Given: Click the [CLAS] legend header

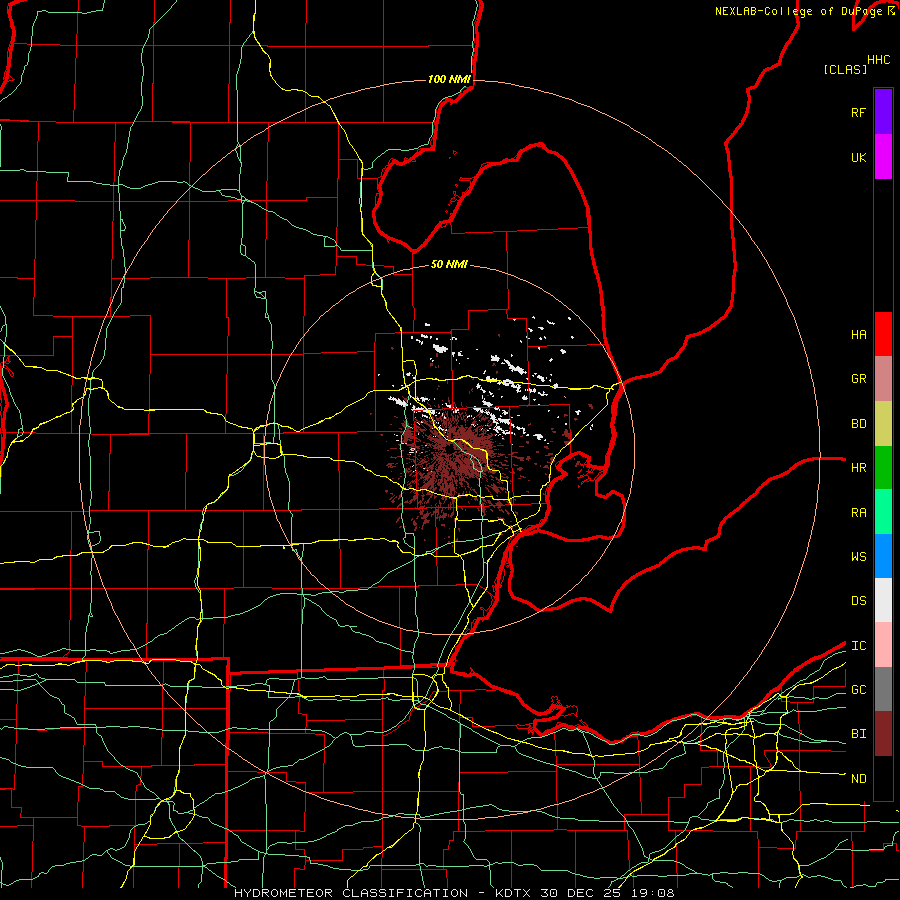Looking at the screenshot, I should pos(845,69).
